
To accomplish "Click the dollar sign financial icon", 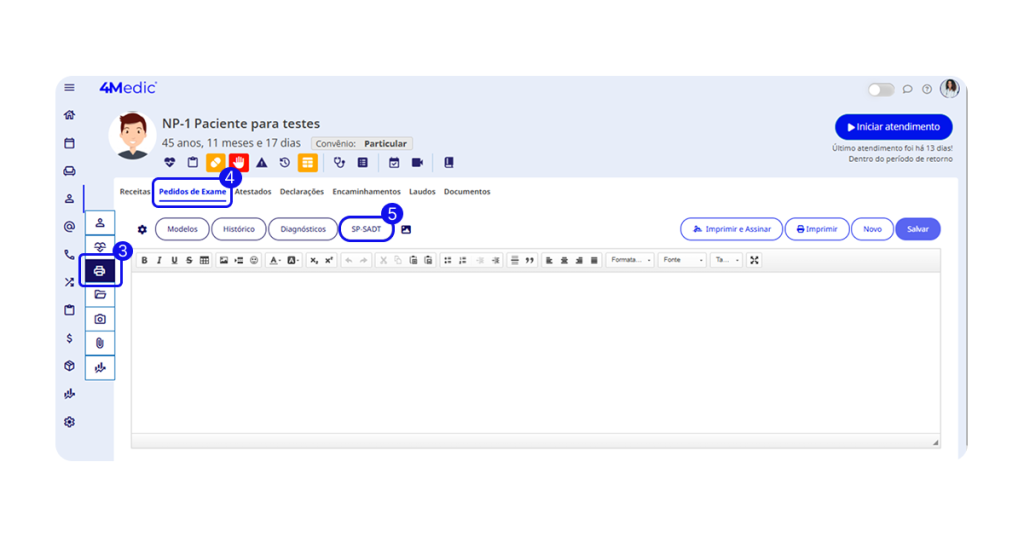I will (69, 338).
